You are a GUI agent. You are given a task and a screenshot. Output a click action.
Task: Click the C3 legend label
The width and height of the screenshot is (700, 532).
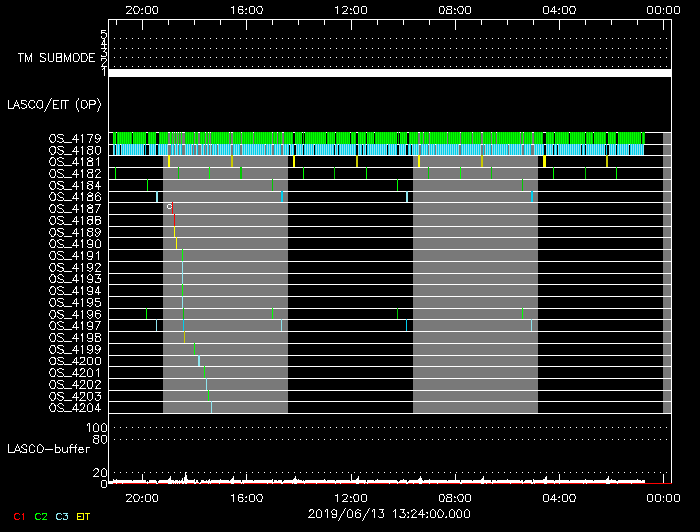pos(63,516)
